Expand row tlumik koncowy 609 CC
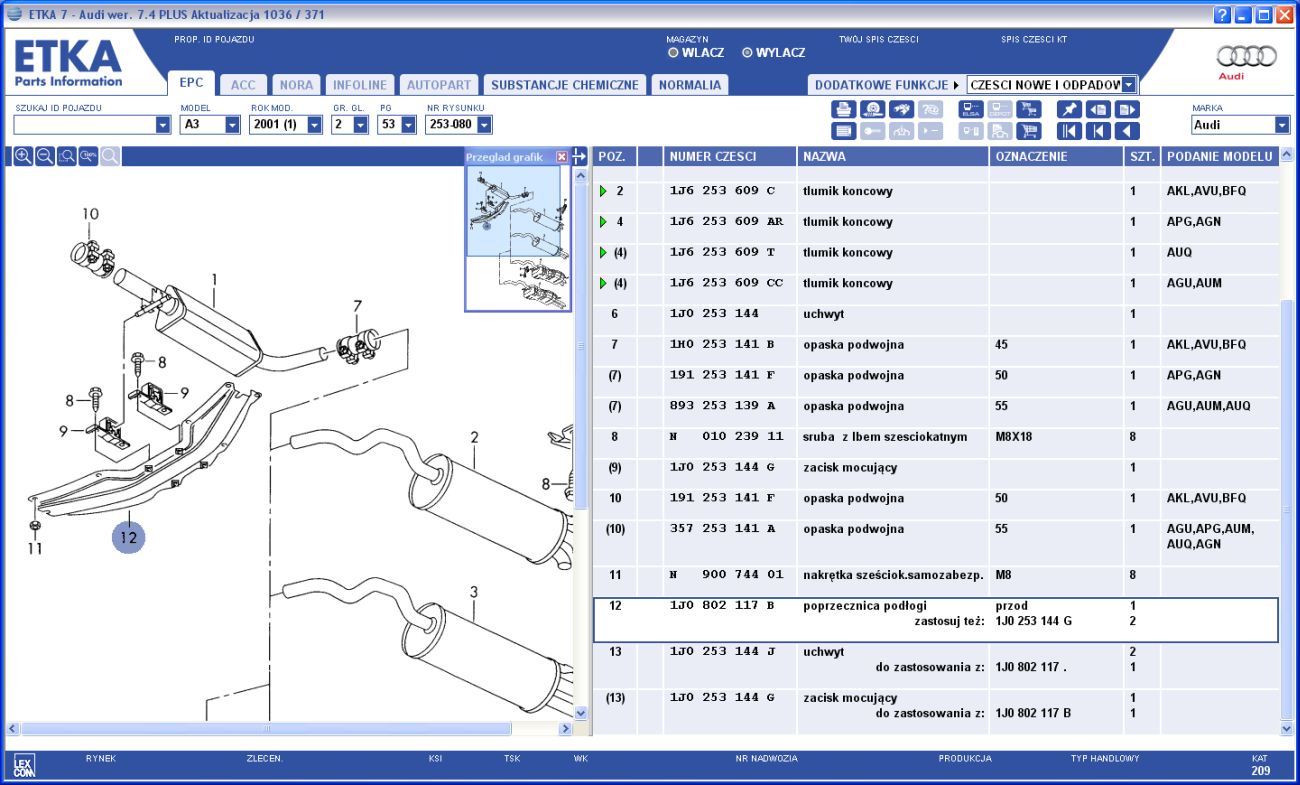 coord(603,284)
